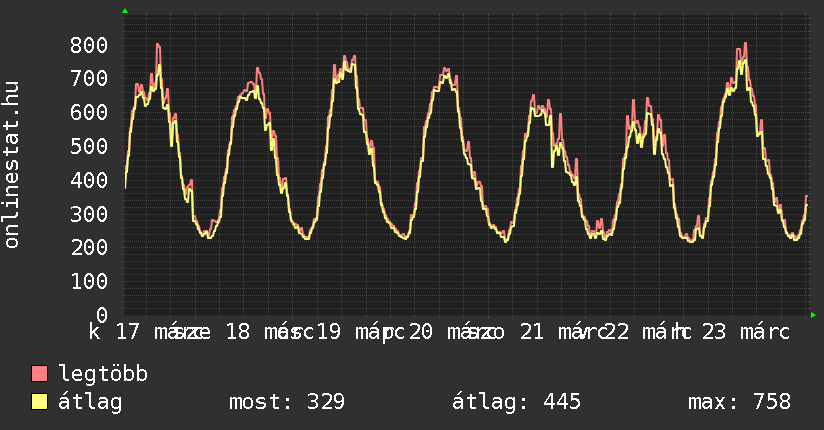Click the 500 y-axis label
This screenshot has height=430, width=824.
tap(89, 146)
